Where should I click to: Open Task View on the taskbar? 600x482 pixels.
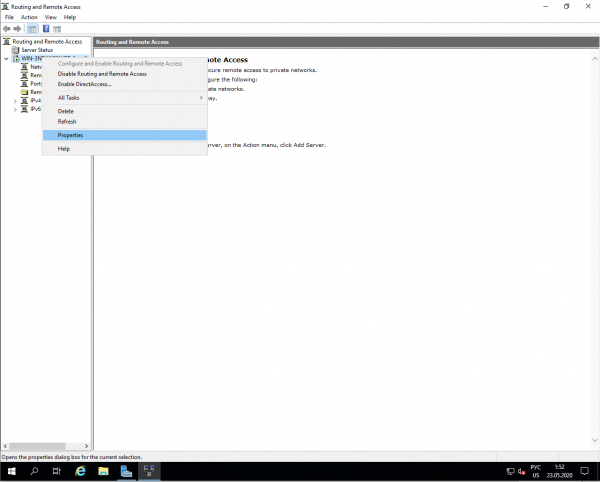pos(56,470)
